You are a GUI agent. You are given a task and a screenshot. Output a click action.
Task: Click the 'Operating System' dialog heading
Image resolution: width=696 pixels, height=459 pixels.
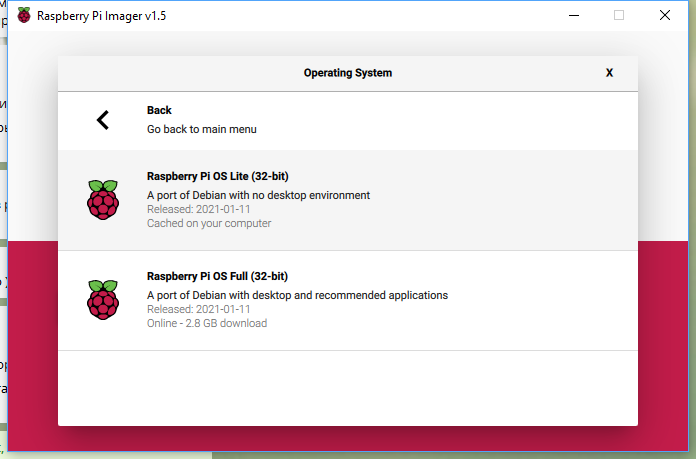(348, 73)
